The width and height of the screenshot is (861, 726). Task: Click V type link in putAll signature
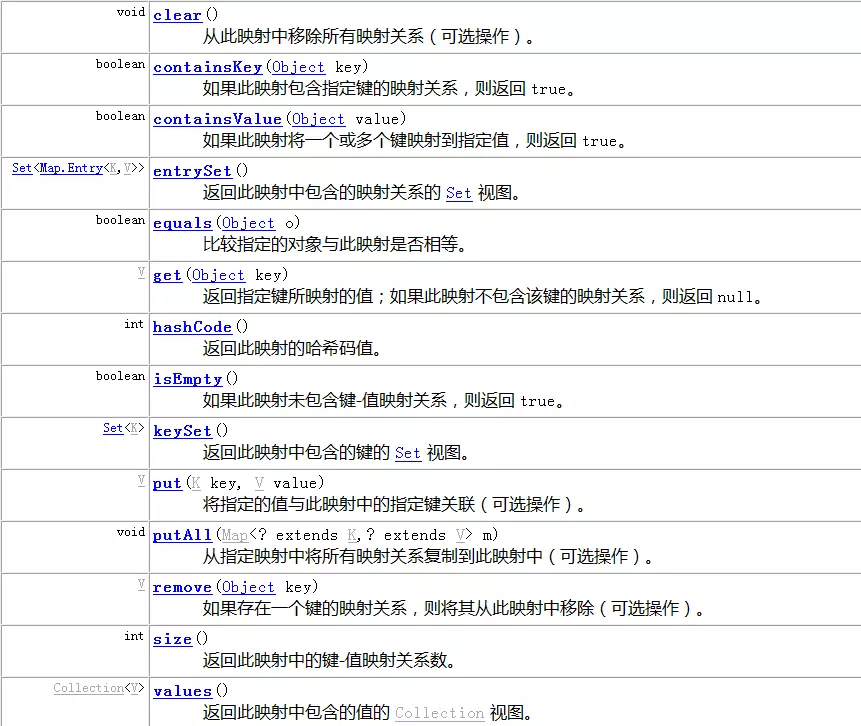[x=460, y=535]
